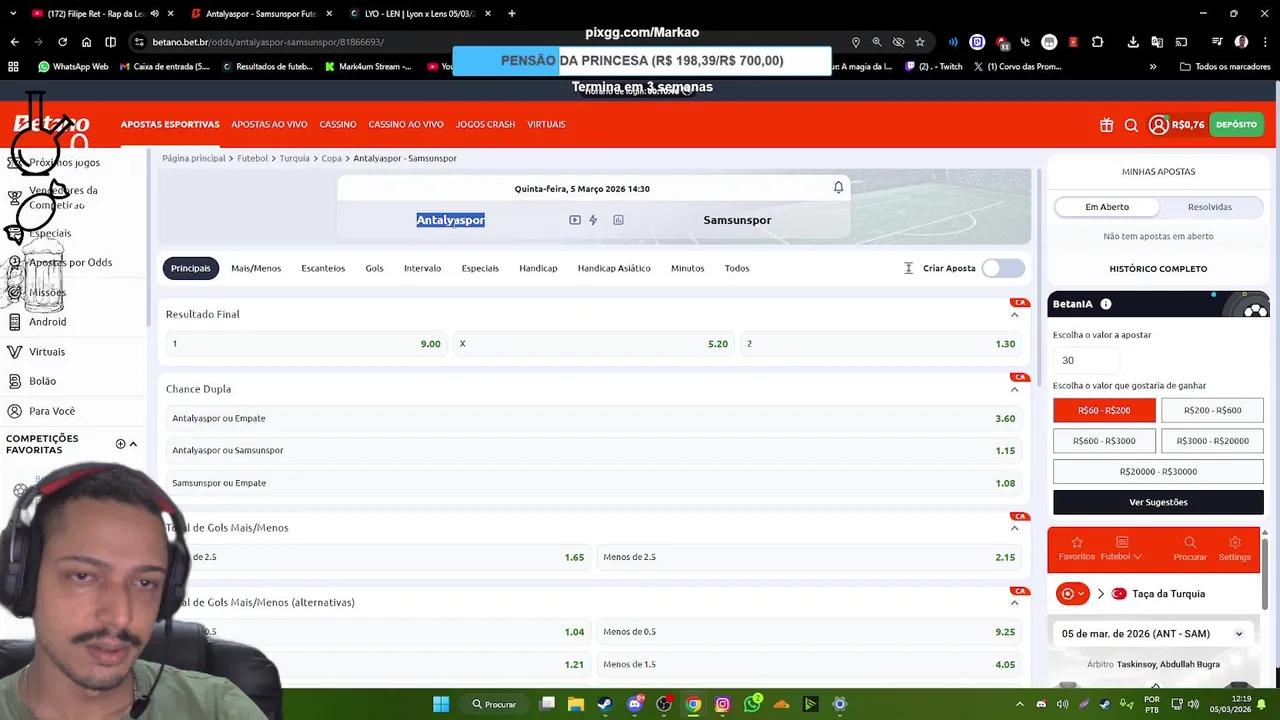The image size is (1280, 720).
Task: Open the user account profile icon
Action: point(1158,125)
